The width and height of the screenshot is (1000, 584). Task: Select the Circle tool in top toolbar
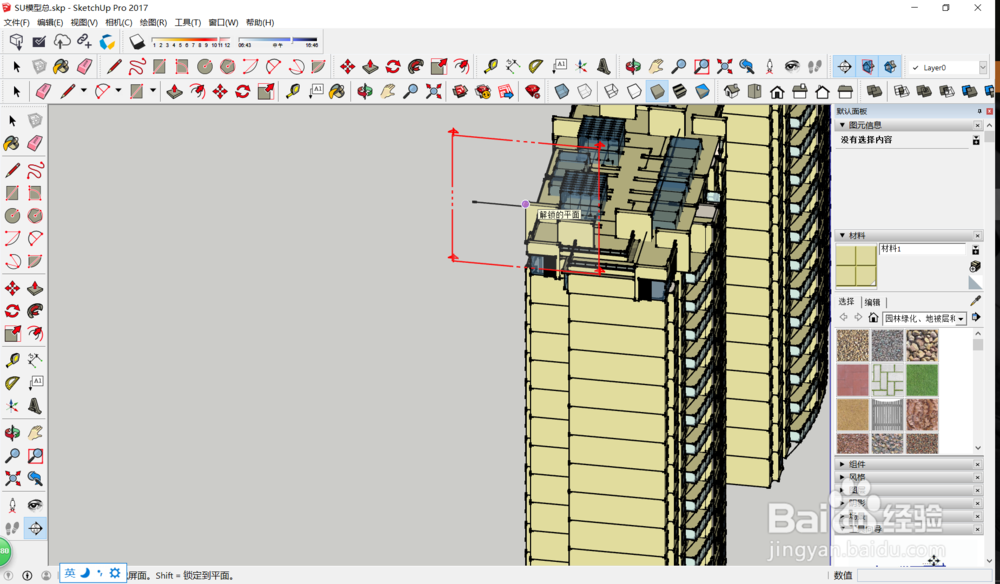tap(205, 66)
